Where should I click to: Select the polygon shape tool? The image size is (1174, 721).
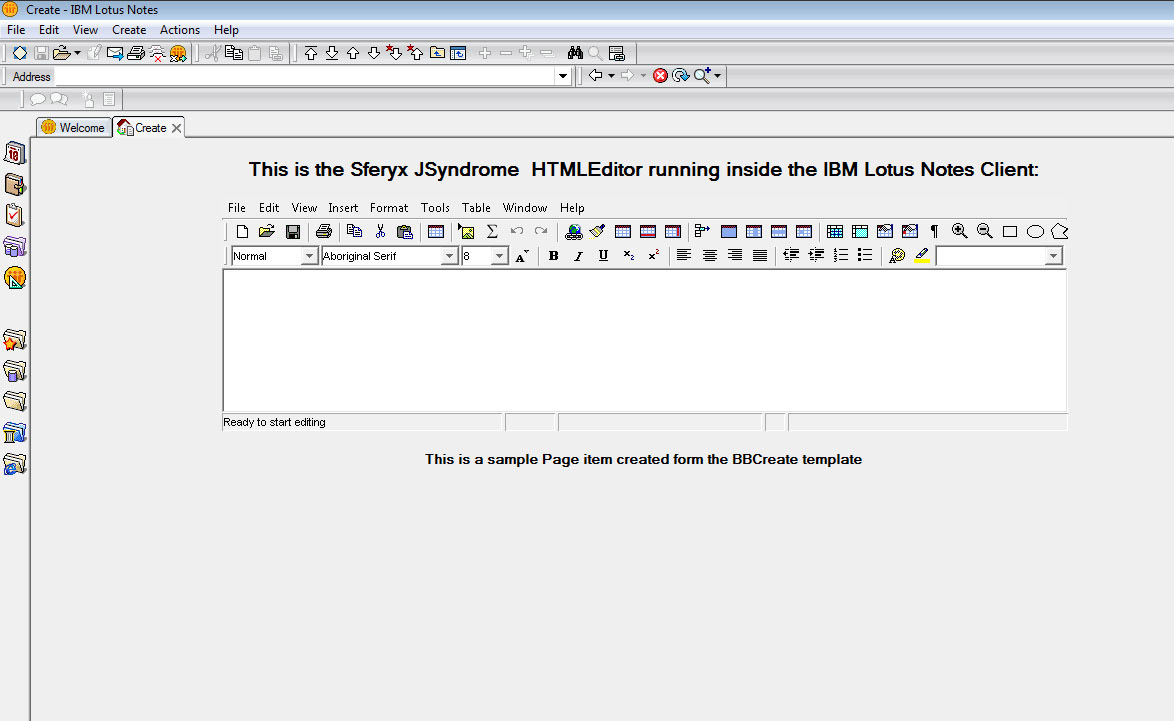[x=1059, y=231]
